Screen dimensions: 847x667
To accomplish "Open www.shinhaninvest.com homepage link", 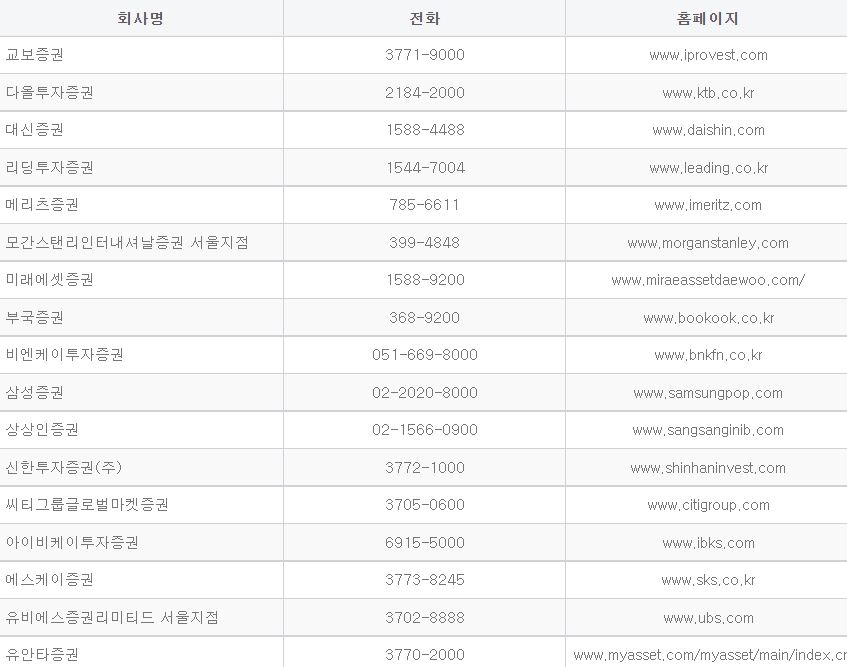I will pos(708,468).
